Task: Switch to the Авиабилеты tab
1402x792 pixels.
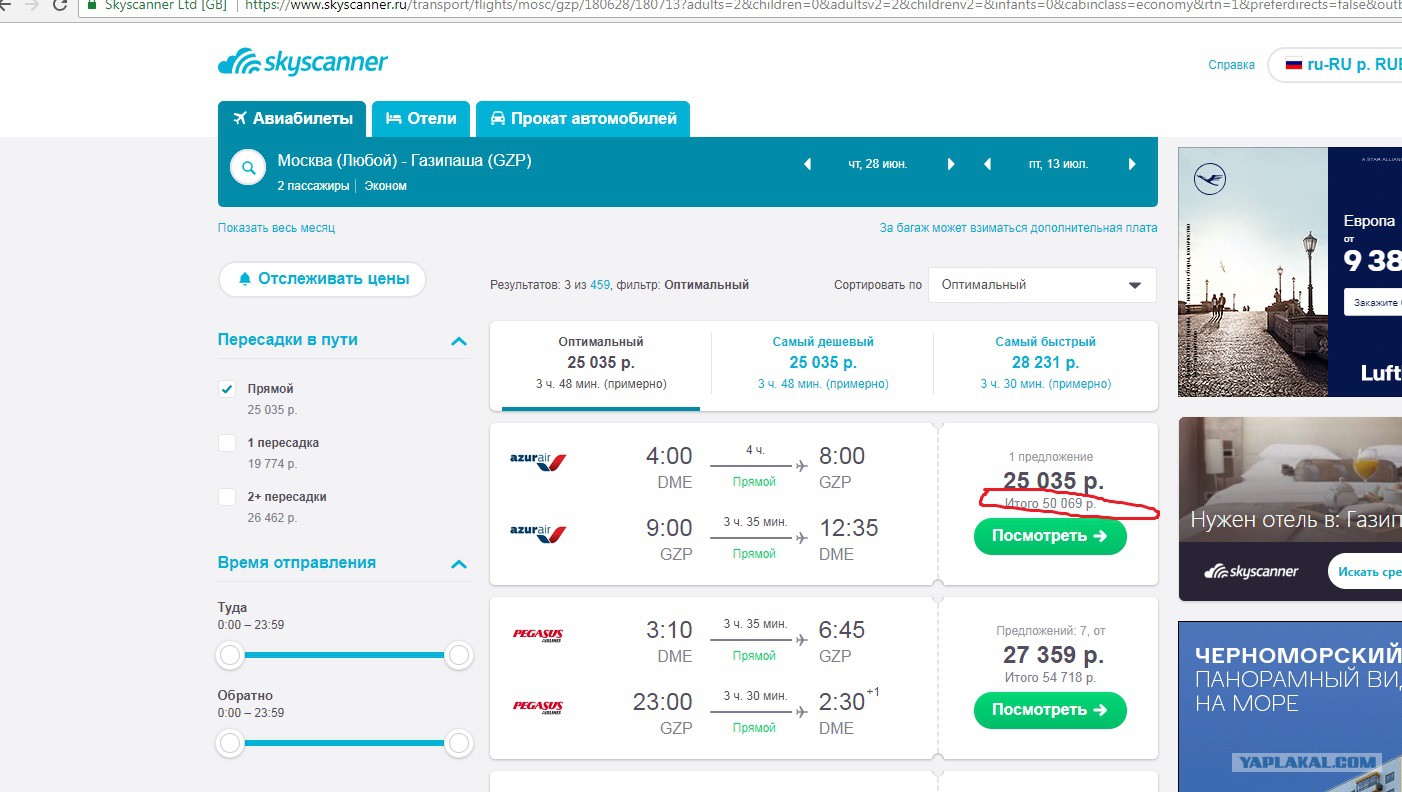Action: coord(292,118)
